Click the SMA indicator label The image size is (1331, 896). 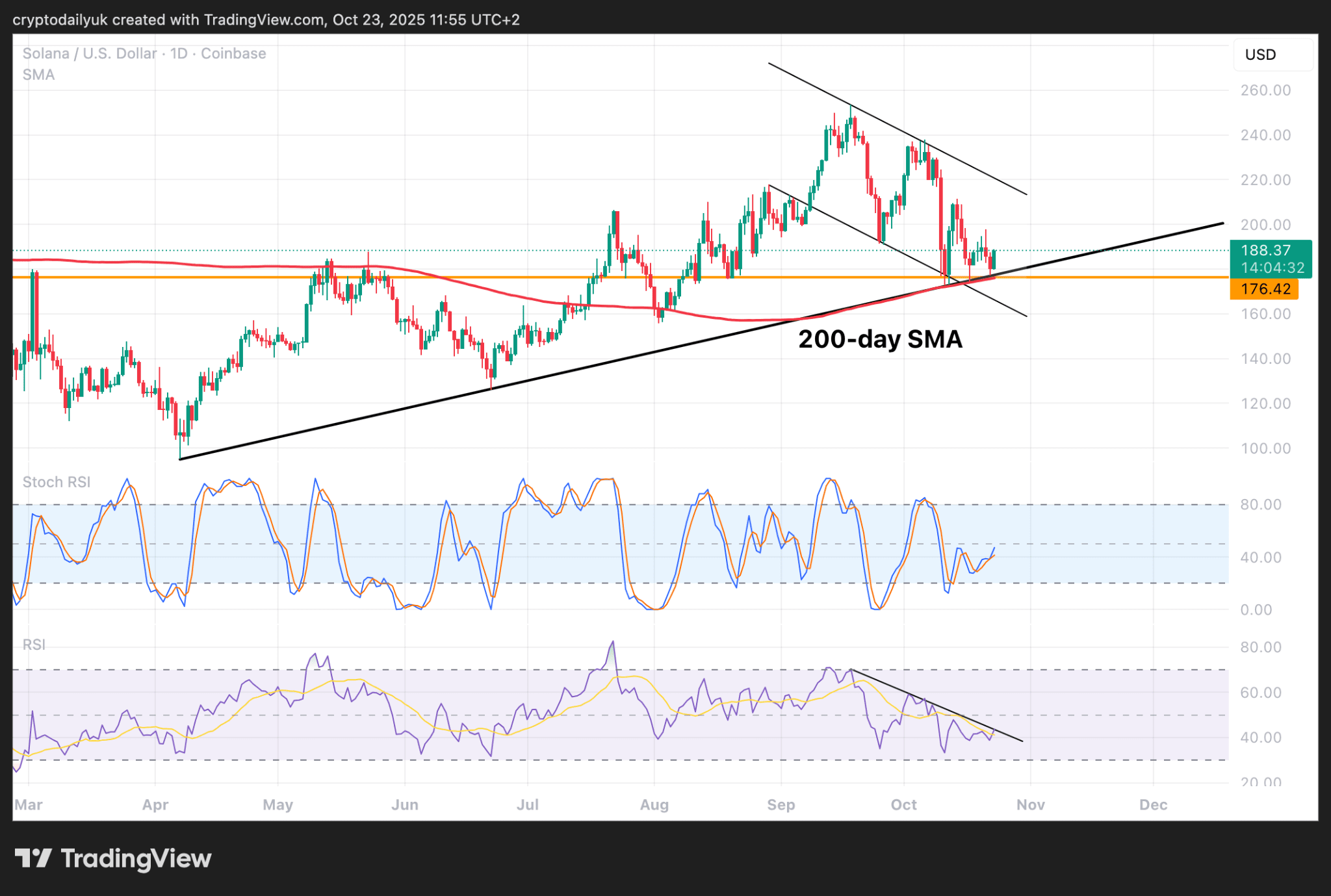tap(38, 75)
